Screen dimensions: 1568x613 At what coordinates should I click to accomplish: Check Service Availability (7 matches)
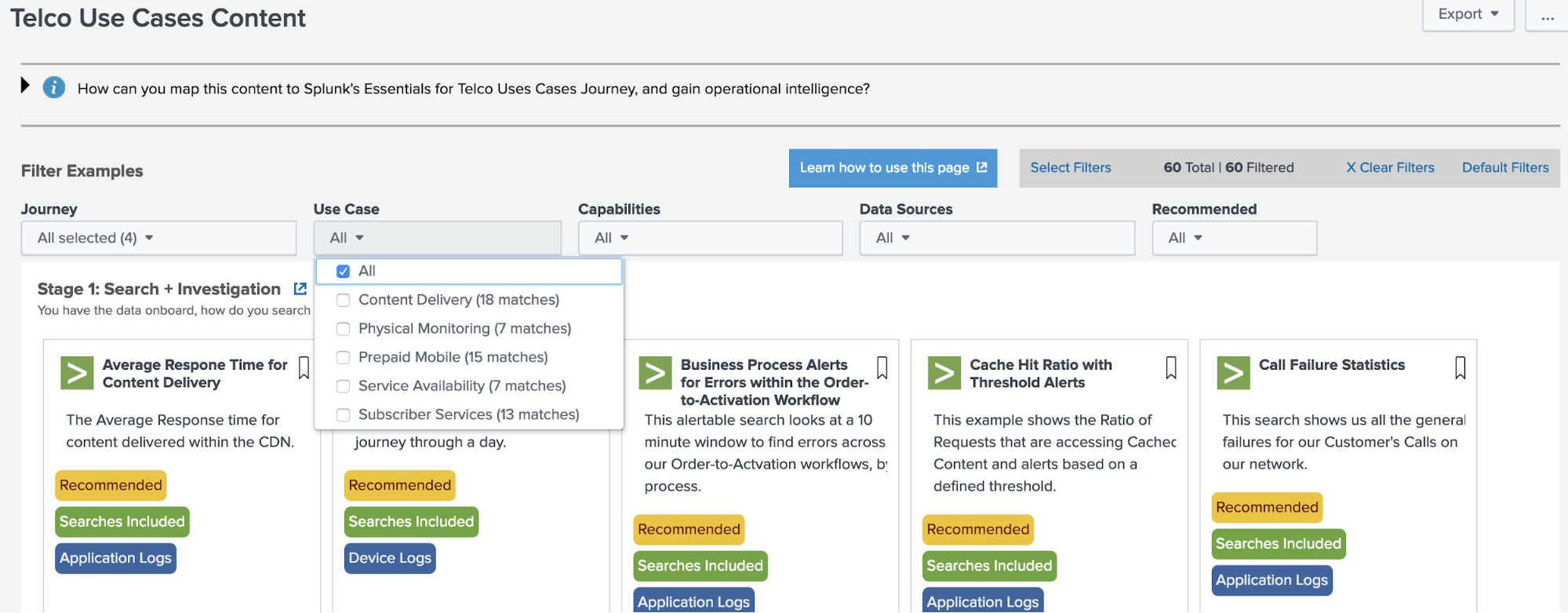pos(343,386)
